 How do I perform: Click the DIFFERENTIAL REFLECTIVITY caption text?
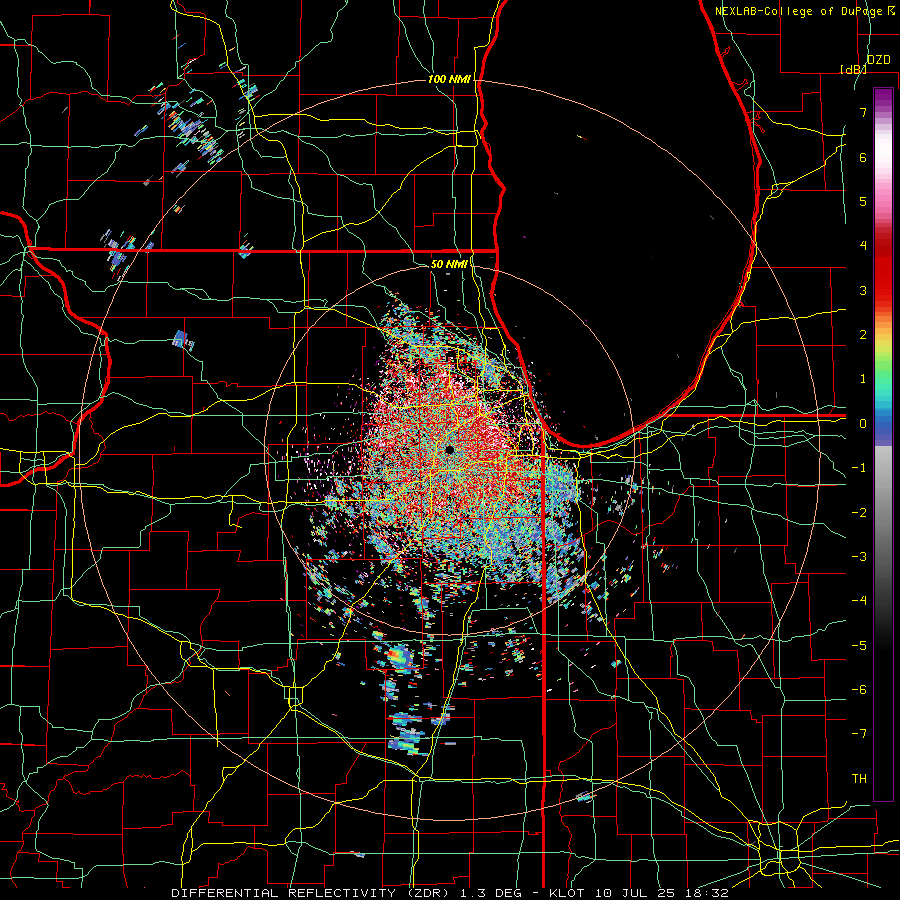point(283,893)
